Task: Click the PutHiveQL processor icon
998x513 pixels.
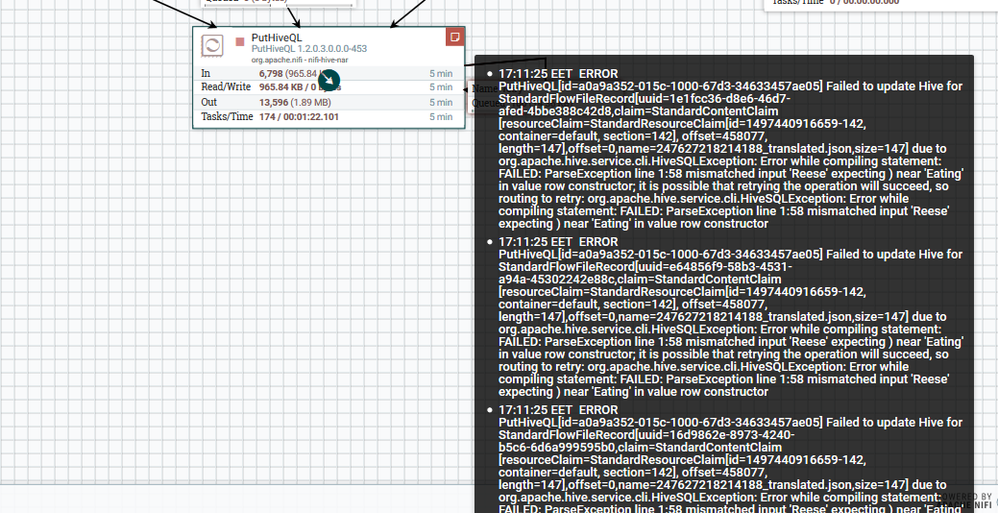Action: 212,45
